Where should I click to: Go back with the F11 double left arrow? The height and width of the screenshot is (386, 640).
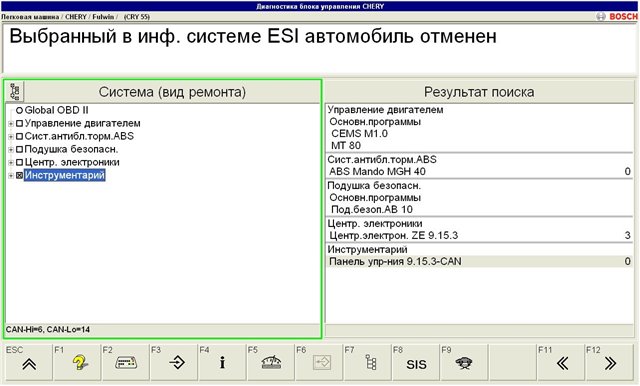[561, 362]
